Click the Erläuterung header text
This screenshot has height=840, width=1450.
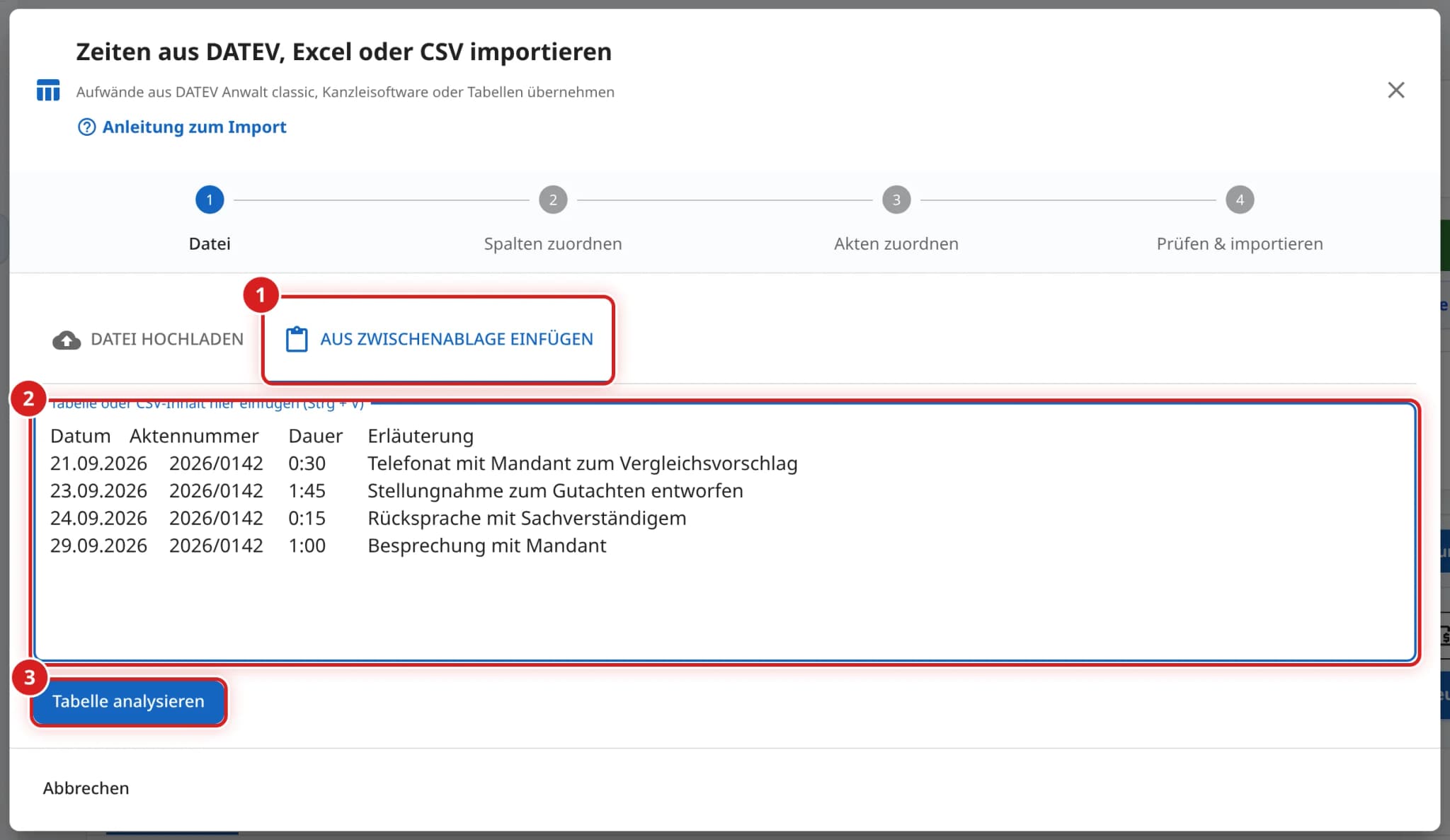click(421, 436)
